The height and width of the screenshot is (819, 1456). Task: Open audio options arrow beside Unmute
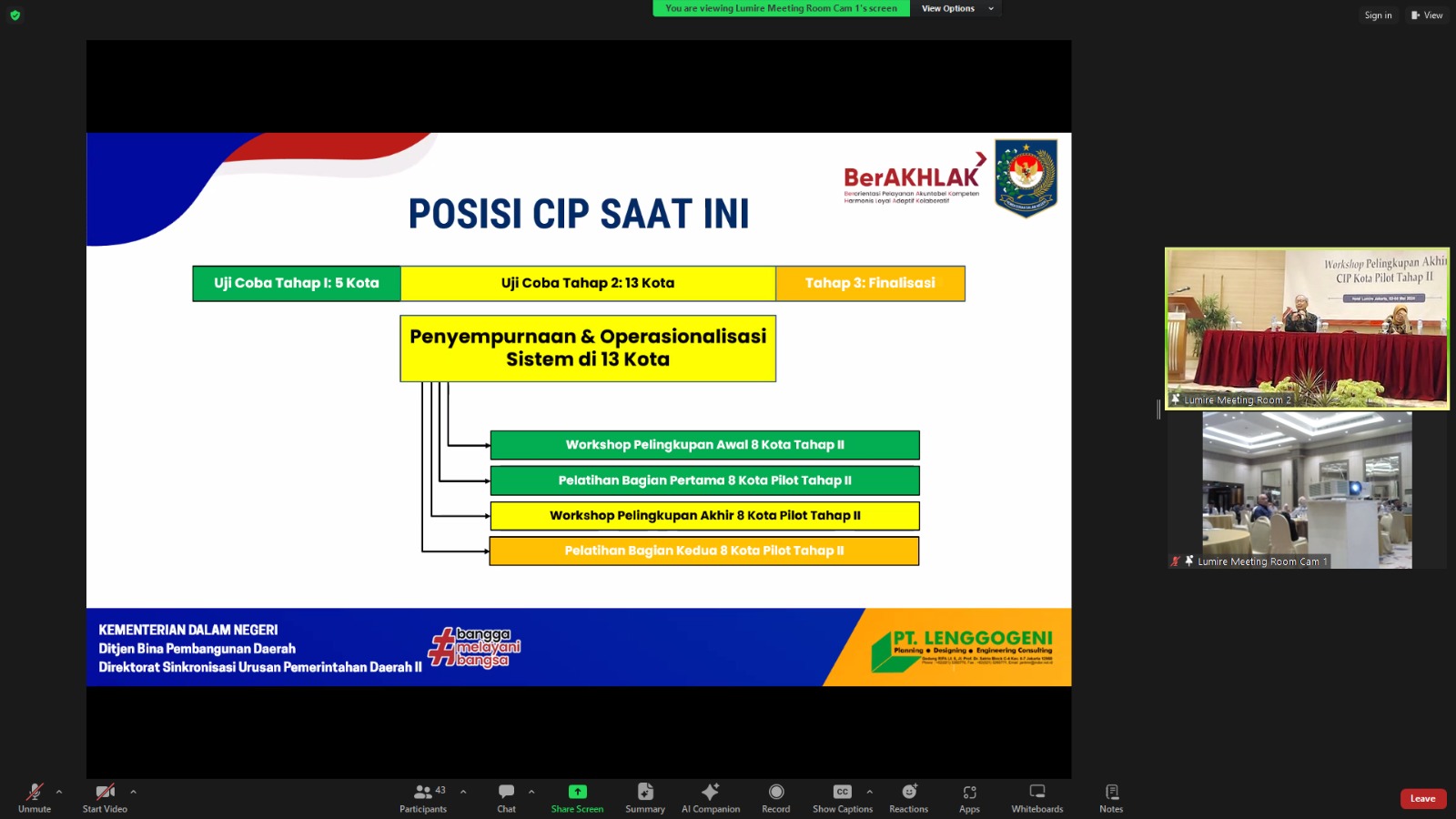point(59,792)
